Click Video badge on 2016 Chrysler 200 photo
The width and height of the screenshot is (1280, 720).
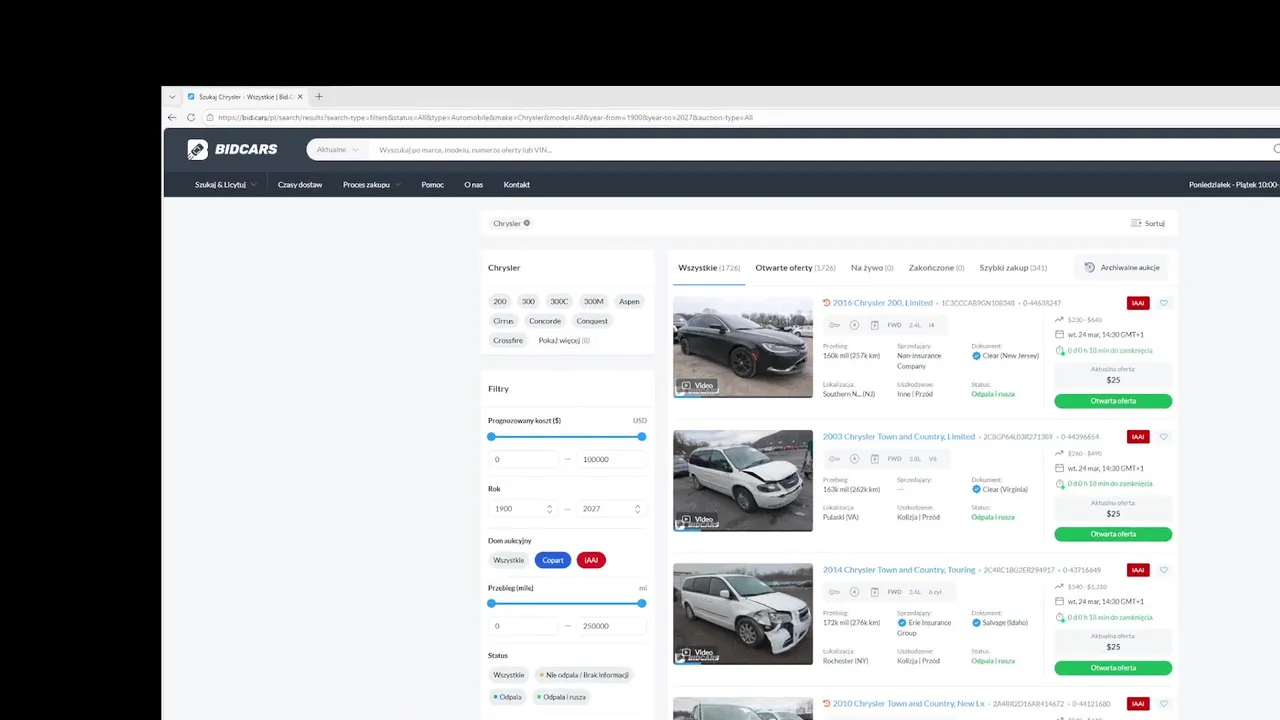pos(697,385)
